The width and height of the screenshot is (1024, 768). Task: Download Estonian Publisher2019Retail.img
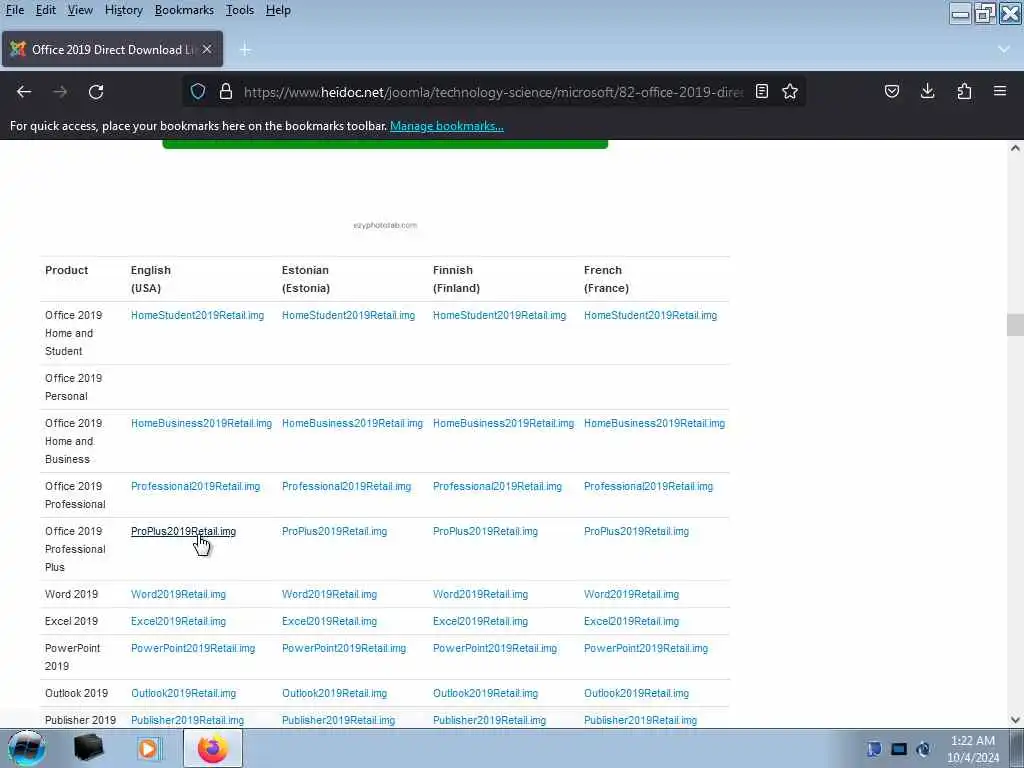[x=338, y=720]
